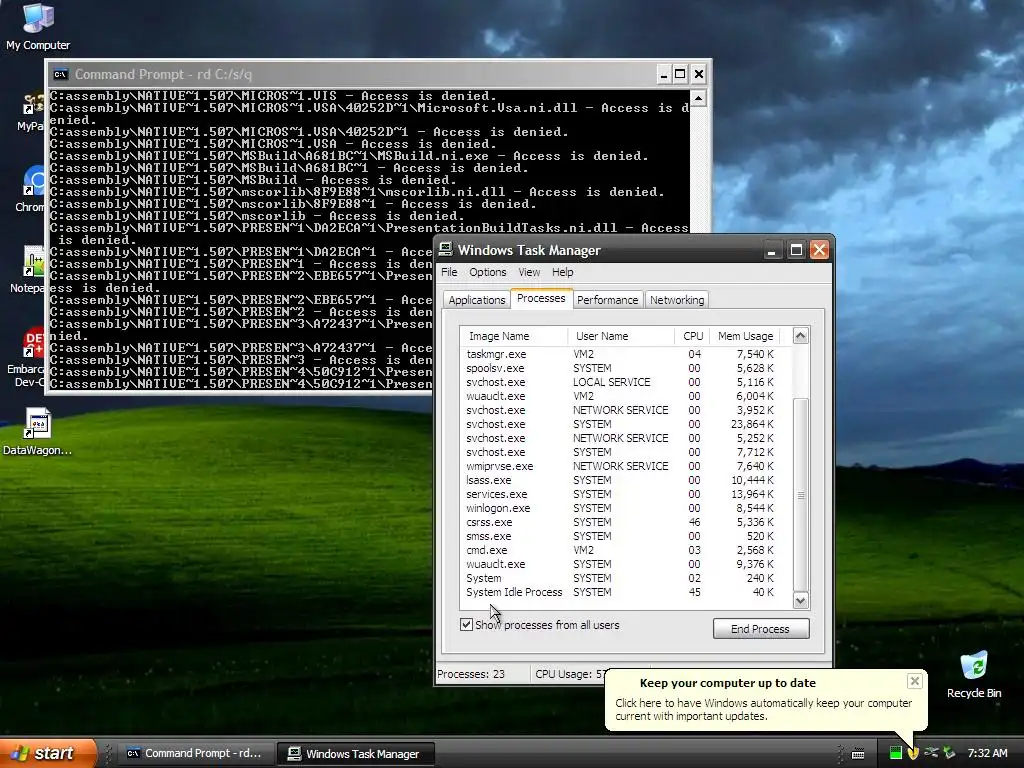The image size is (1024, 768).
Task: Open the Embarcadero Dev-C++ desktop shortcut
Action: pos(26,357)
